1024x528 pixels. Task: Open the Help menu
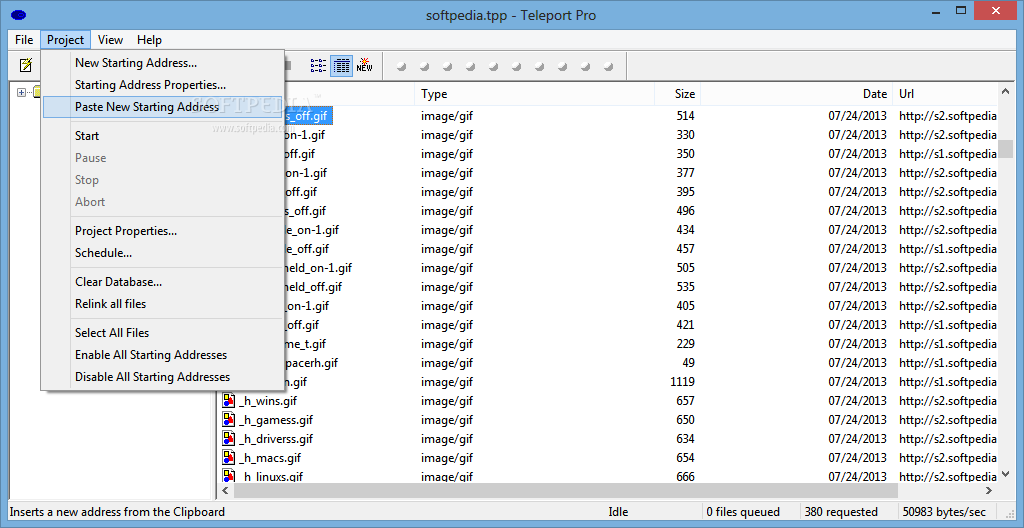(149, 40)
